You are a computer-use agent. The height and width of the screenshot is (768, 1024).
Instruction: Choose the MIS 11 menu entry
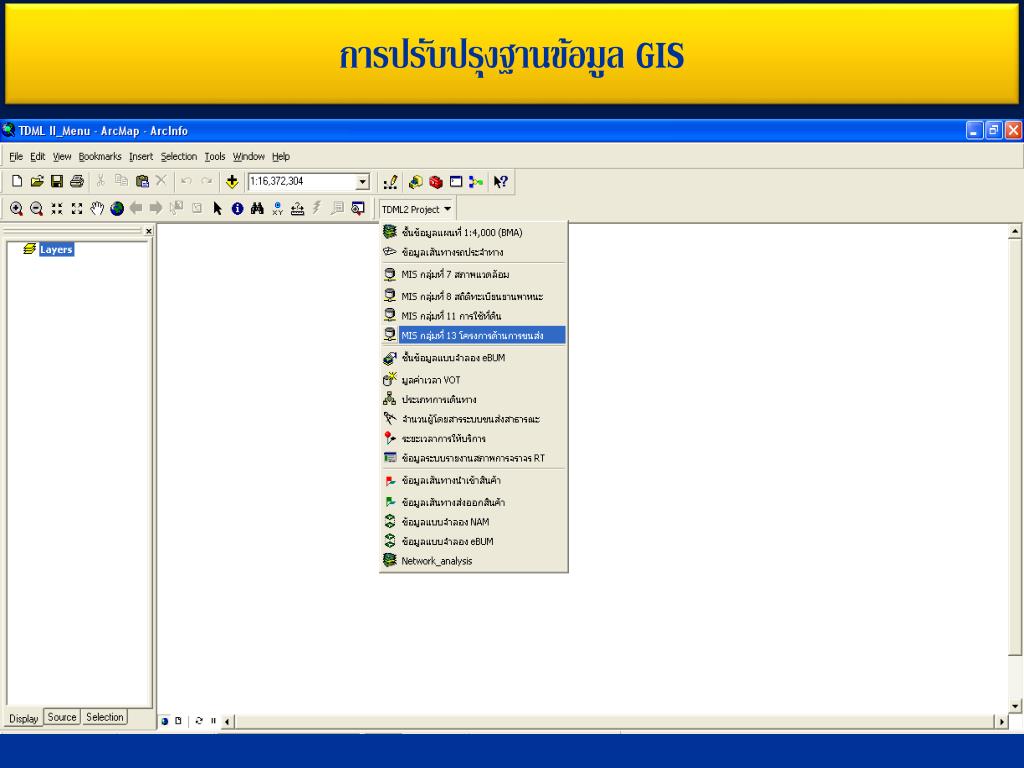pyautogui.click(x=473, y=315)
